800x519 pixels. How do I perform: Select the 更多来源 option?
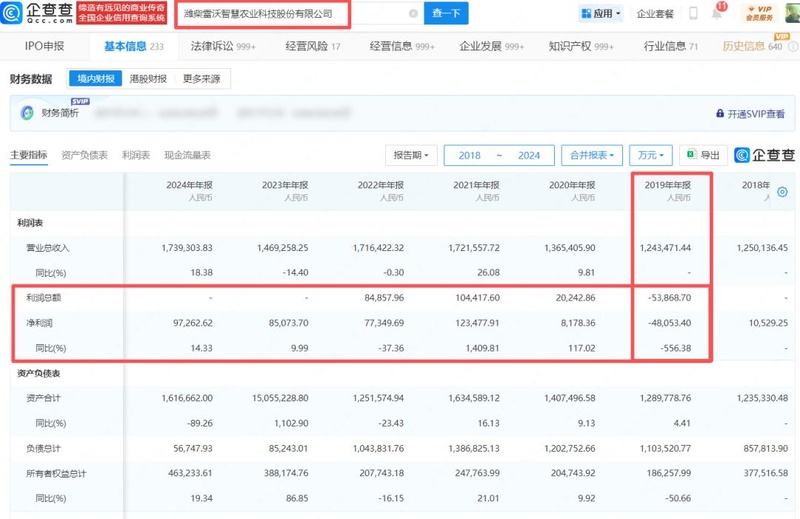[202, 78]
